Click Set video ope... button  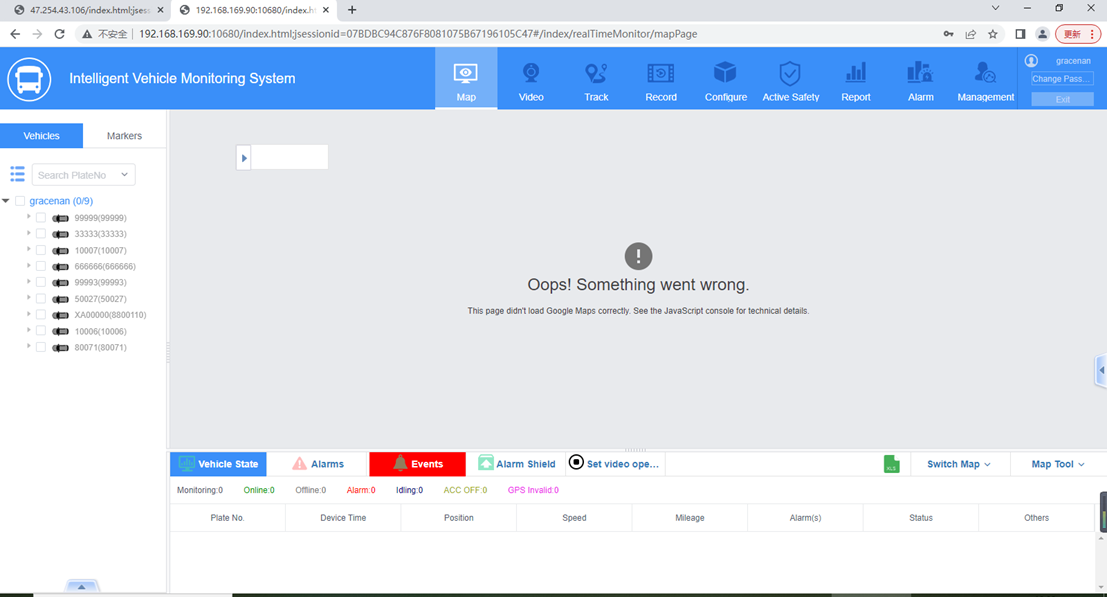(615, 463)
